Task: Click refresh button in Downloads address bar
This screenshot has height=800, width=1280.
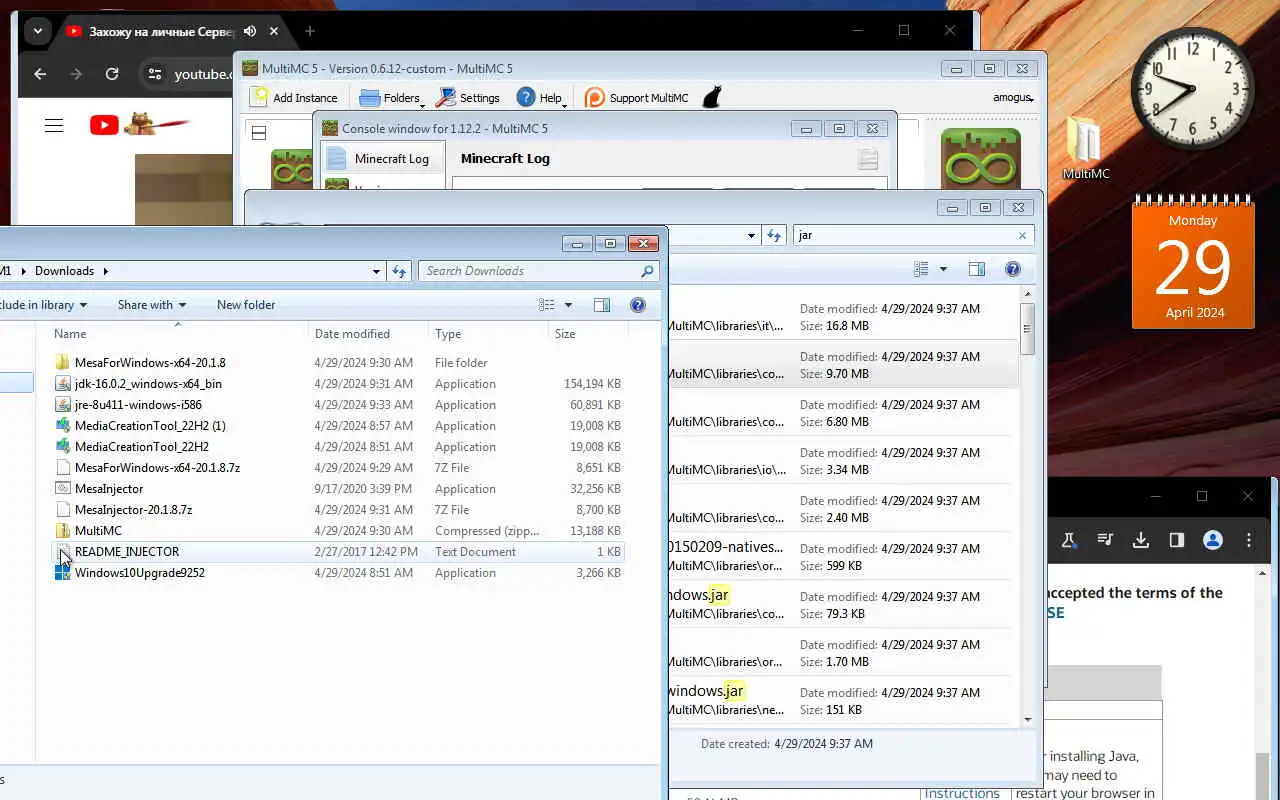Action: tap(400, 271)
